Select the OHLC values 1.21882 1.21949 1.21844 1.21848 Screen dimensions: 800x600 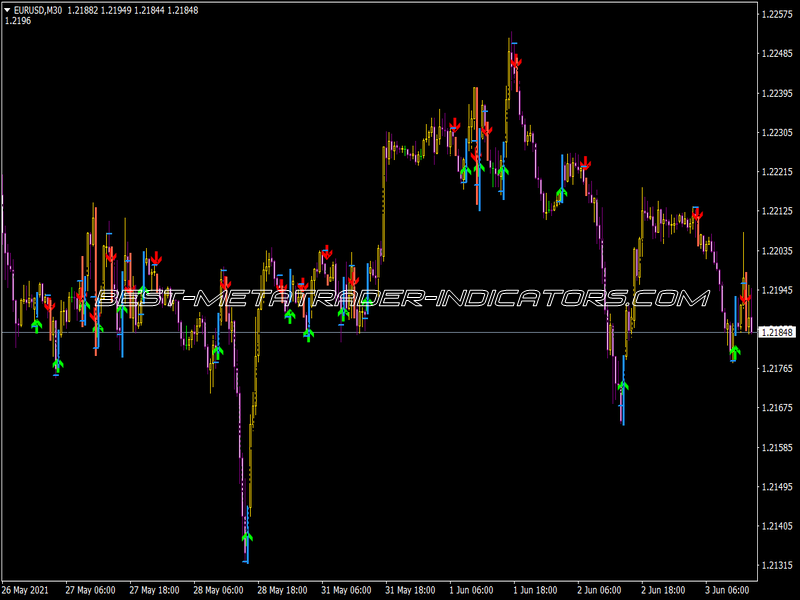[133, 10]
